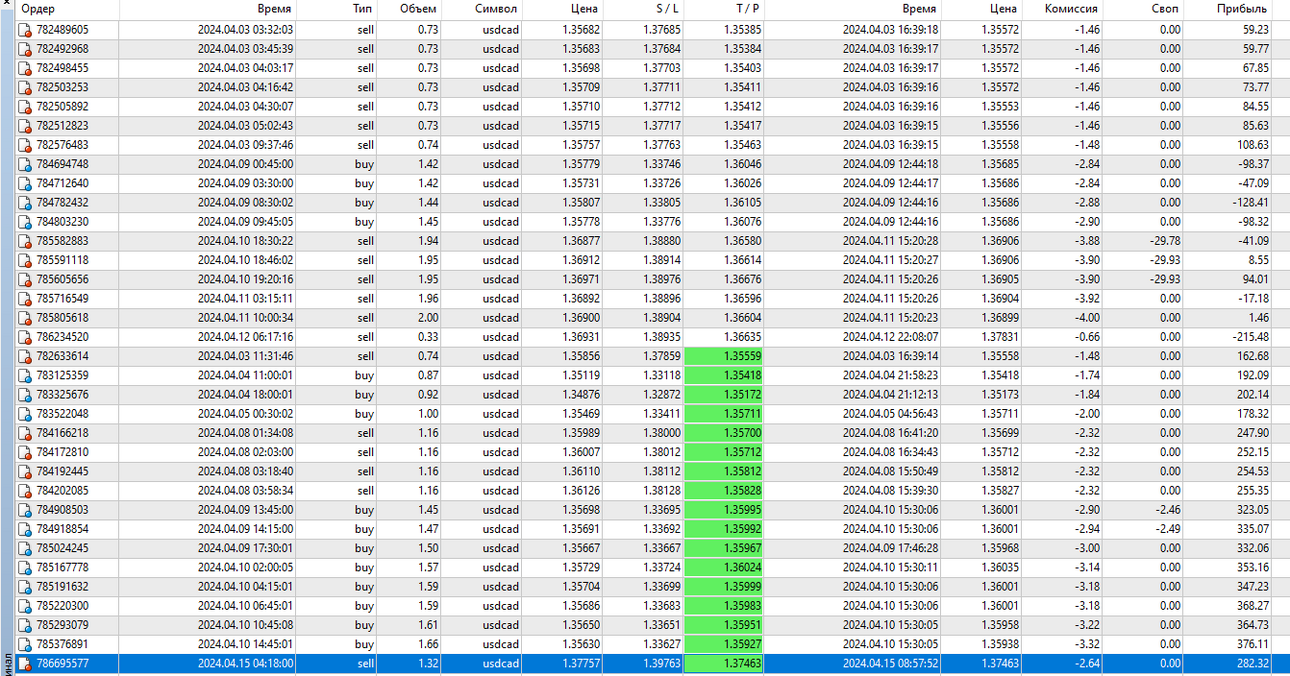This screenshot has width=1290, height=676.
Task: Sort by the Ордер column header
Action: pos(38,9)
